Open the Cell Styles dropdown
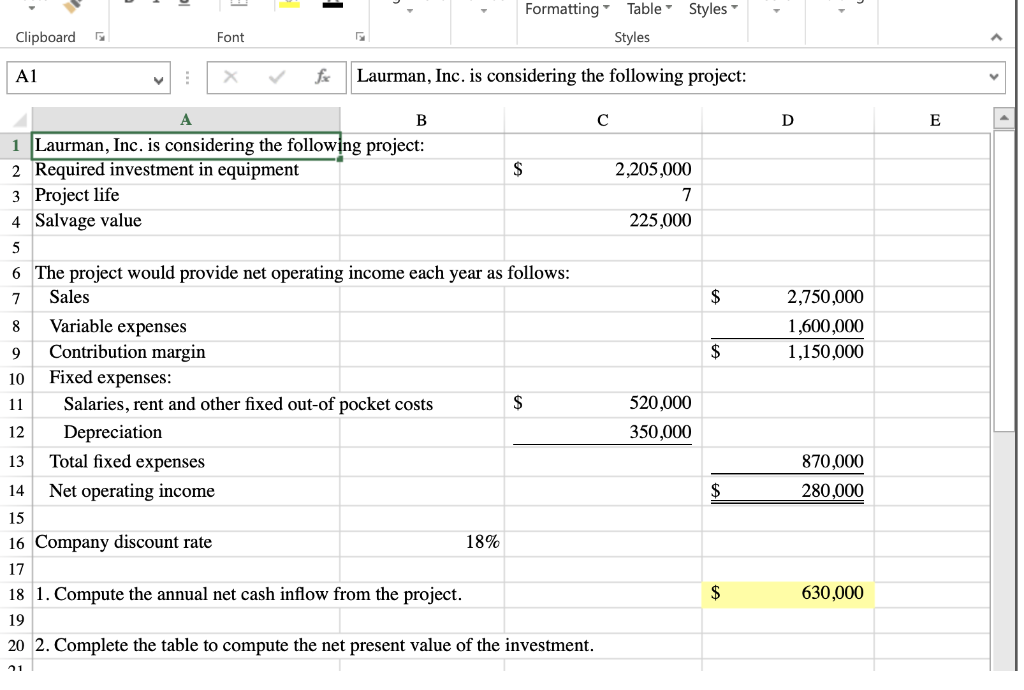Screen dimensions: 1024x690 [x=712, y=9]
